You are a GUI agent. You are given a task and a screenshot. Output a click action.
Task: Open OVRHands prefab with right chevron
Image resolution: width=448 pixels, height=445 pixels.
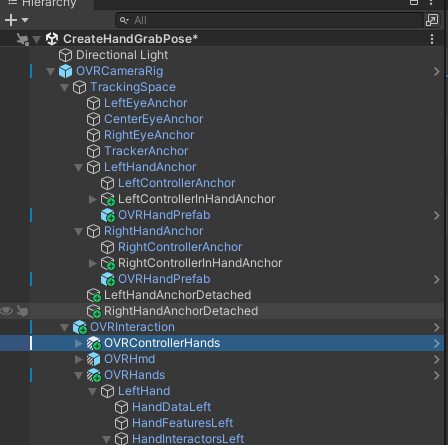click(436, 375)
